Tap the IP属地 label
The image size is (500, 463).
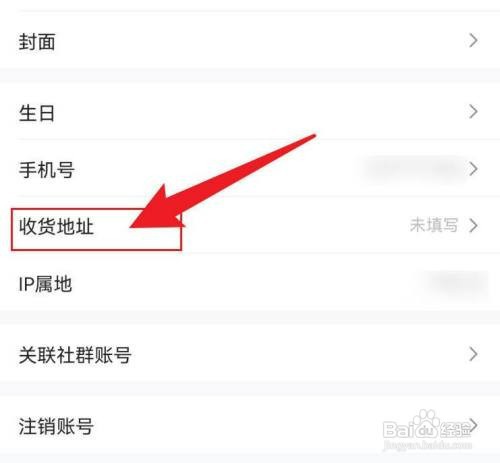pyautogui.click(x=45, y=284)
